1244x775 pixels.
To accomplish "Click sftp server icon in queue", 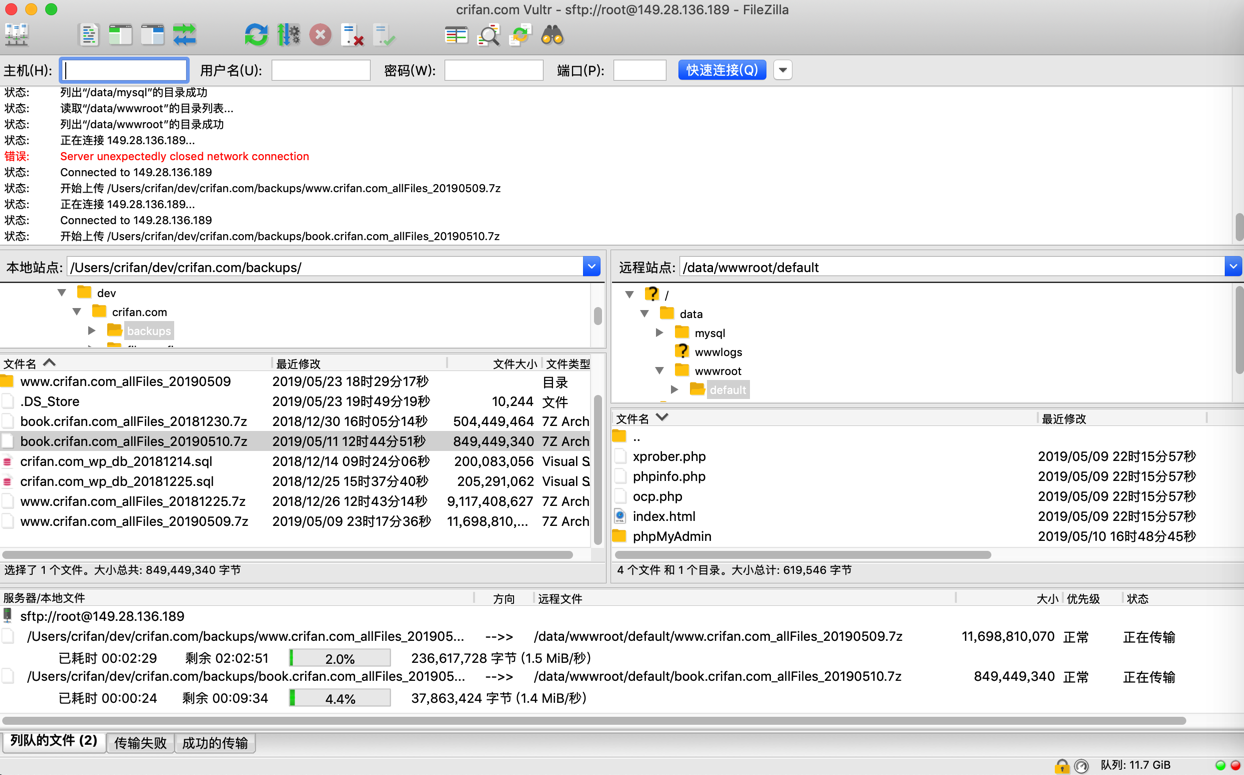I will [8, 616].
